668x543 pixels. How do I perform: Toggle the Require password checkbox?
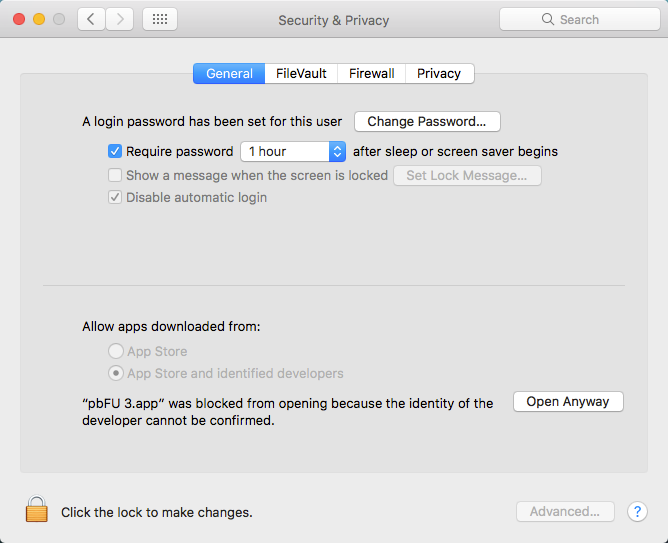(x=115, y=152)
